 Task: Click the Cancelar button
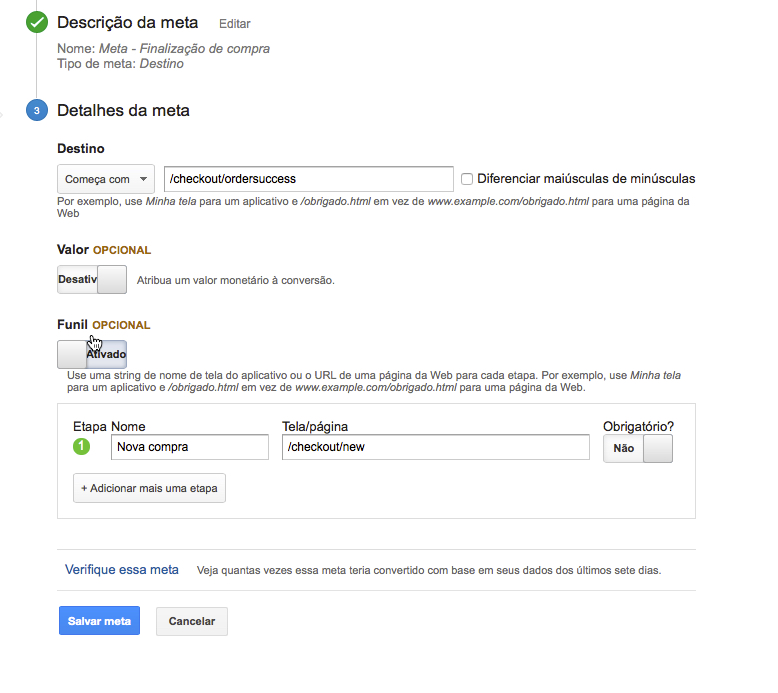coord(192,621)
